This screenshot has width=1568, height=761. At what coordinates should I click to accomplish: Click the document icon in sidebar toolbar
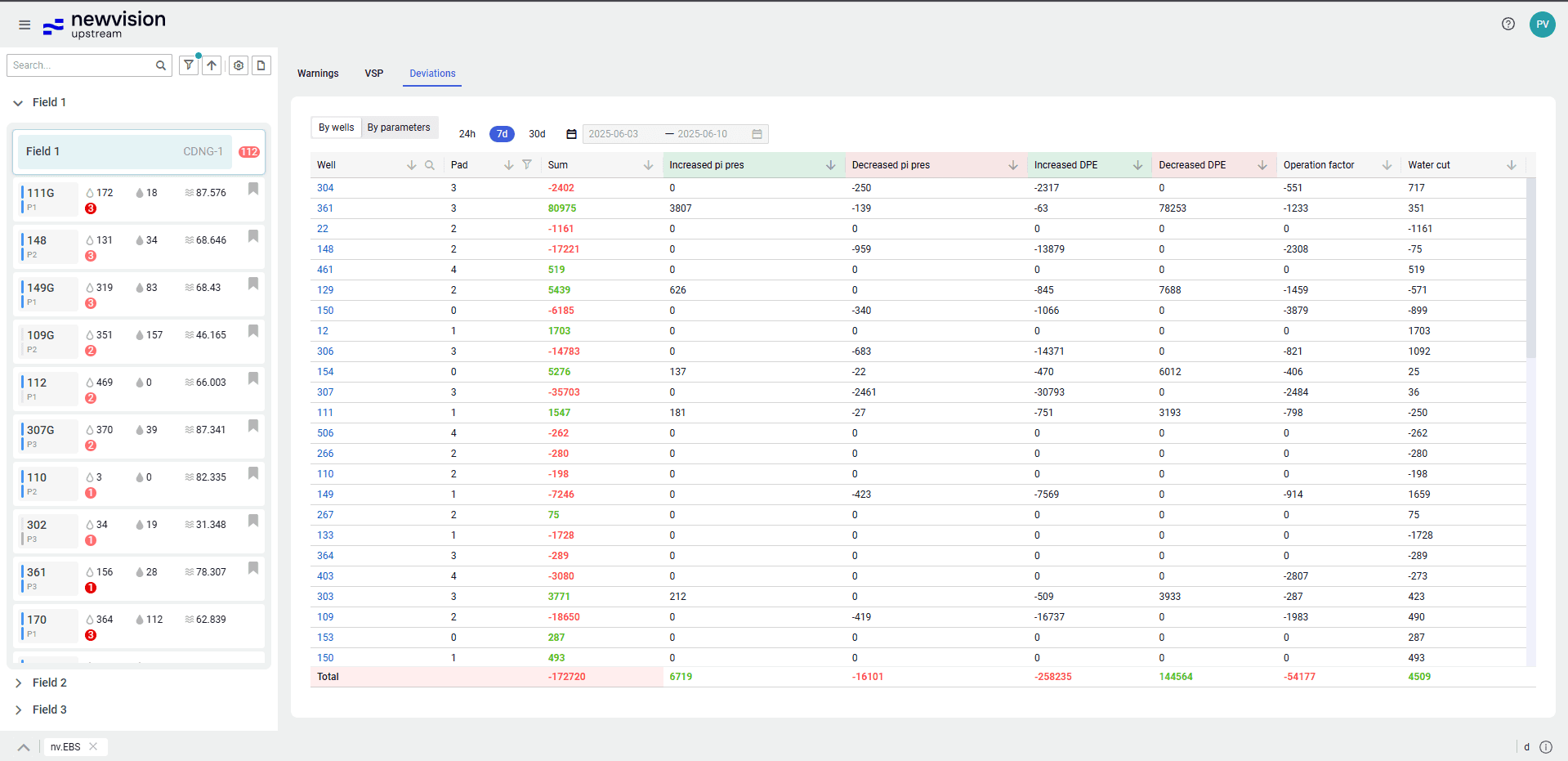click(261, 65)
